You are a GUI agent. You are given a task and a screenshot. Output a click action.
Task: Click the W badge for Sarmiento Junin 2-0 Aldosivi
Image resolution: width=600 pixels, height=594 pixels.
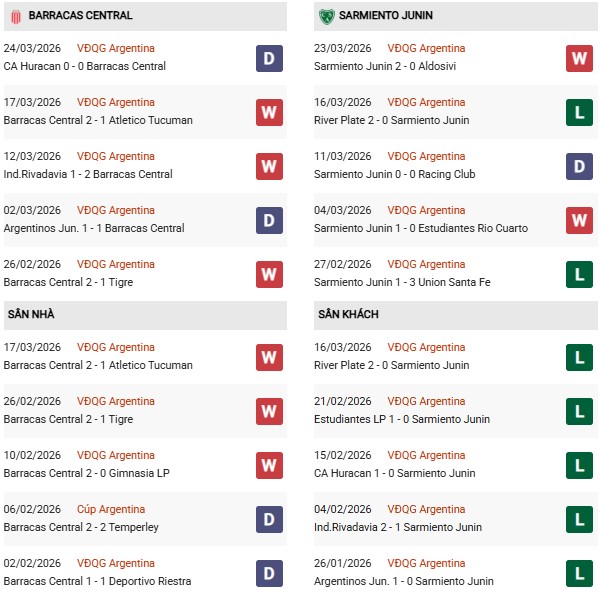(x=580, y=58)
